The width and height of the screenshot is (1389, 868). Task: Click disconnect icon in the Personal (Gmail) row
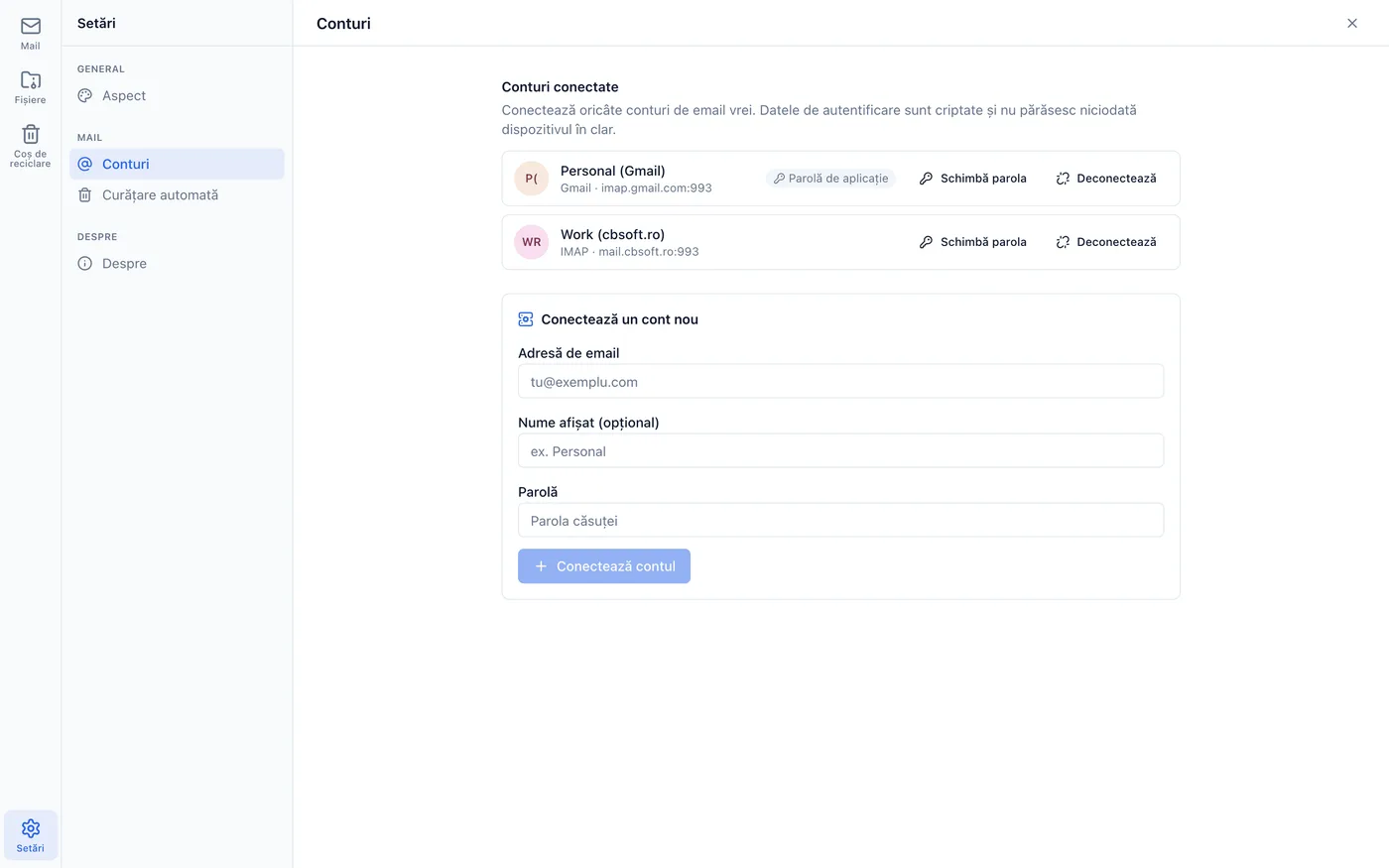[1063, 179]
